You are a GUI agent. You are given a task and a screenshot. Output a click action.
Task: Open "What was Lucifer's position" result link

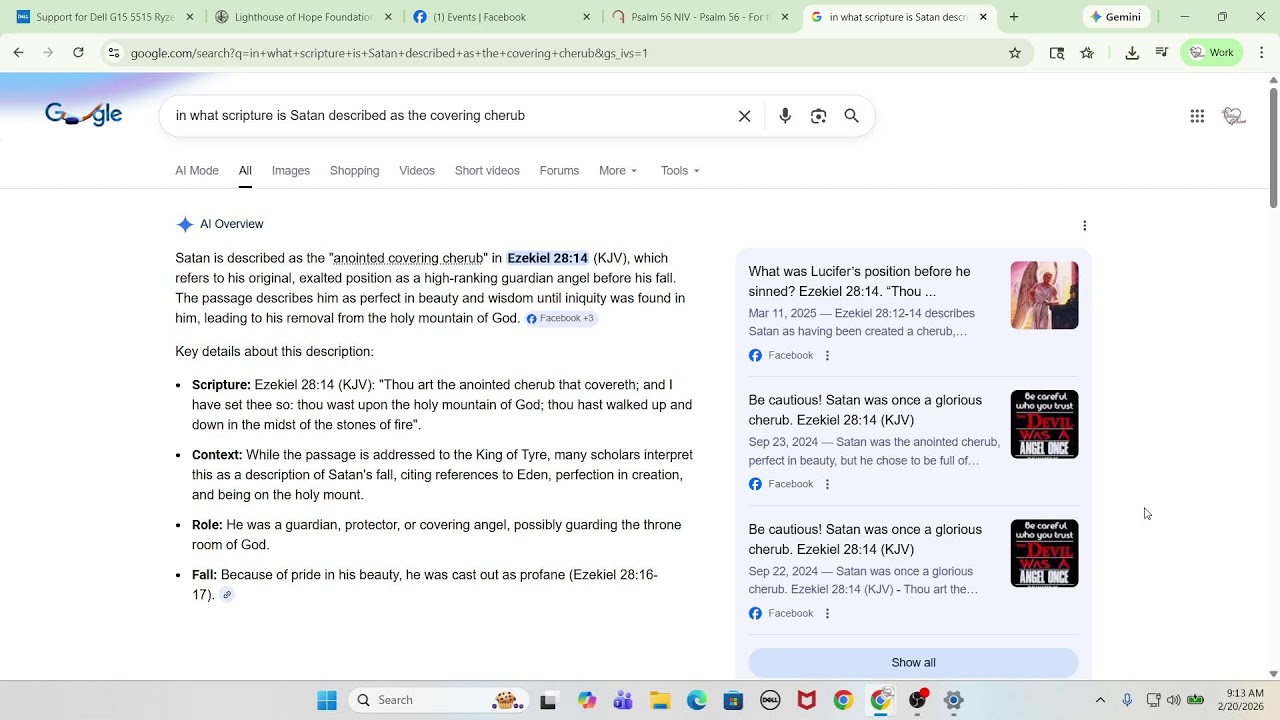click(x=860, y=282)
